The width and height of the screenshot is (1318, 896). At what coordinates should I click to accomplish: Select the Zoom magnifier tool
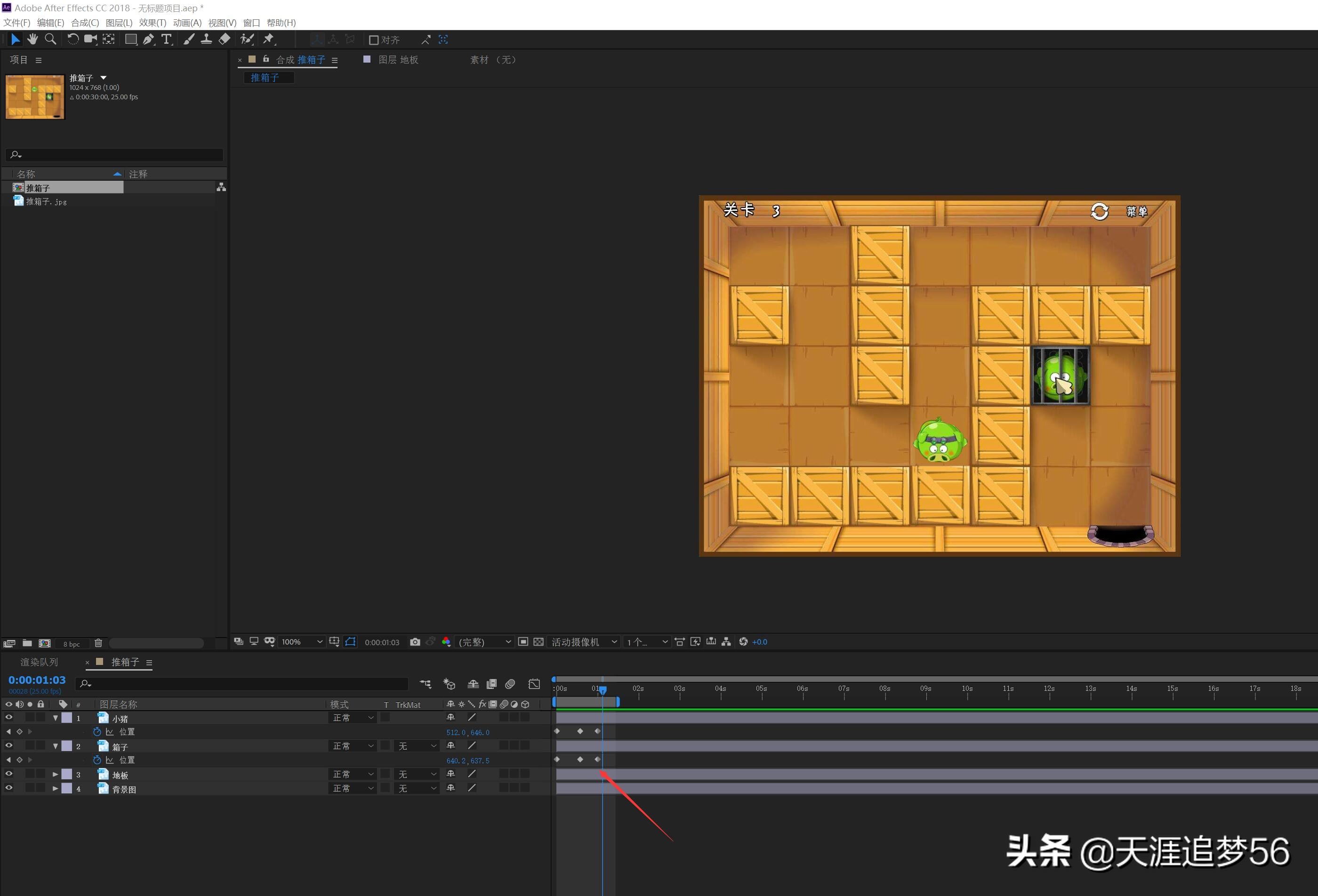50,39
